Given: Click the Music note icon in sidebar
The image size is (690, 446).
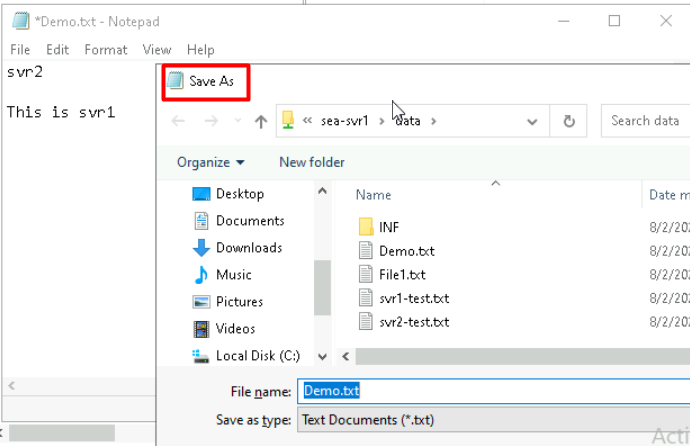Looking at the screenshot, I should tap(201, 275).
